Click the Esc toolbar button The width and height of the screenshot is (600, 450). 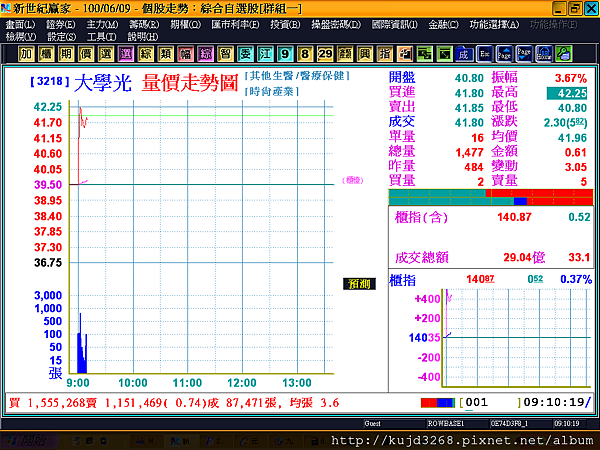click(484, 54)
